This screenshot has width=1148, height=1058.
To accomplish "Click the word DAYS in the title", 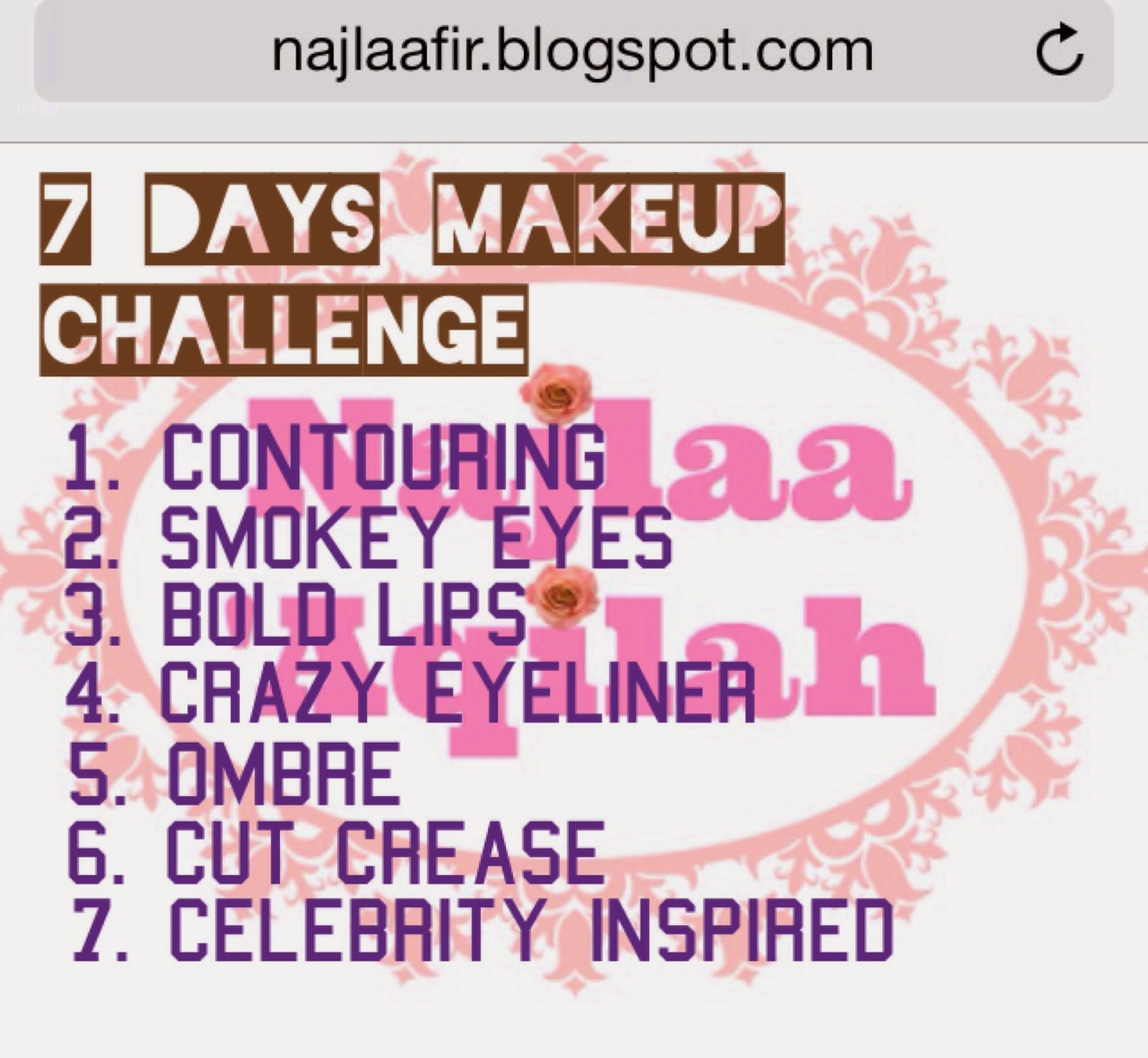I will point(261,222).
